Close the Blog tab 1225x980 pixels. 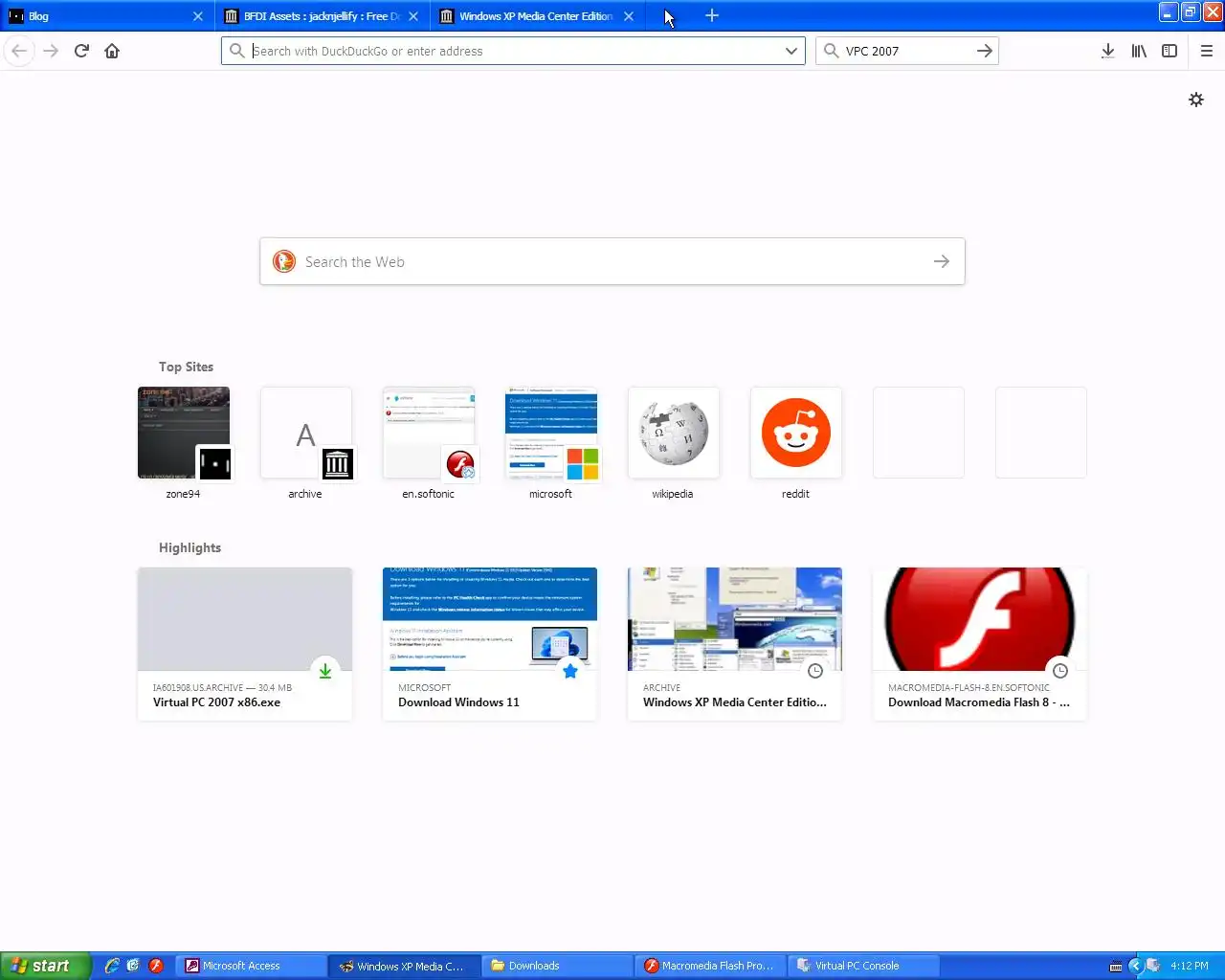coord(198,16)
